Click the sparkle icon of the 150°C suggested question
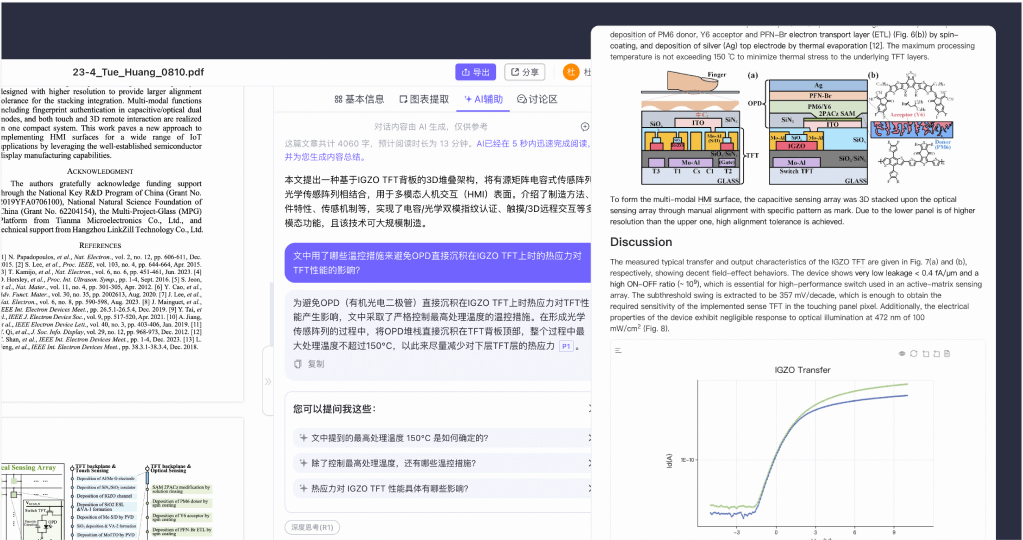 click(x=303, y=438)
